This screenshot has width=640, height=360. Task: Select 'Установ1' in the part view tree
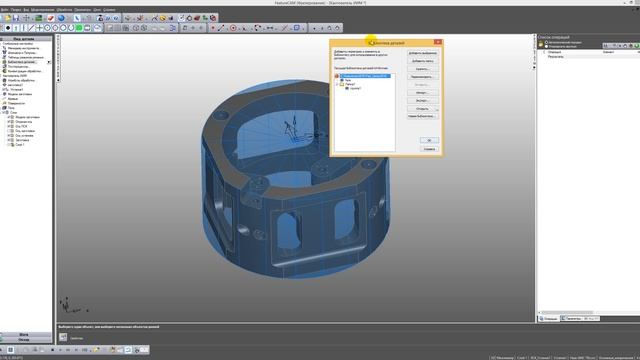(x=17, y=89)
